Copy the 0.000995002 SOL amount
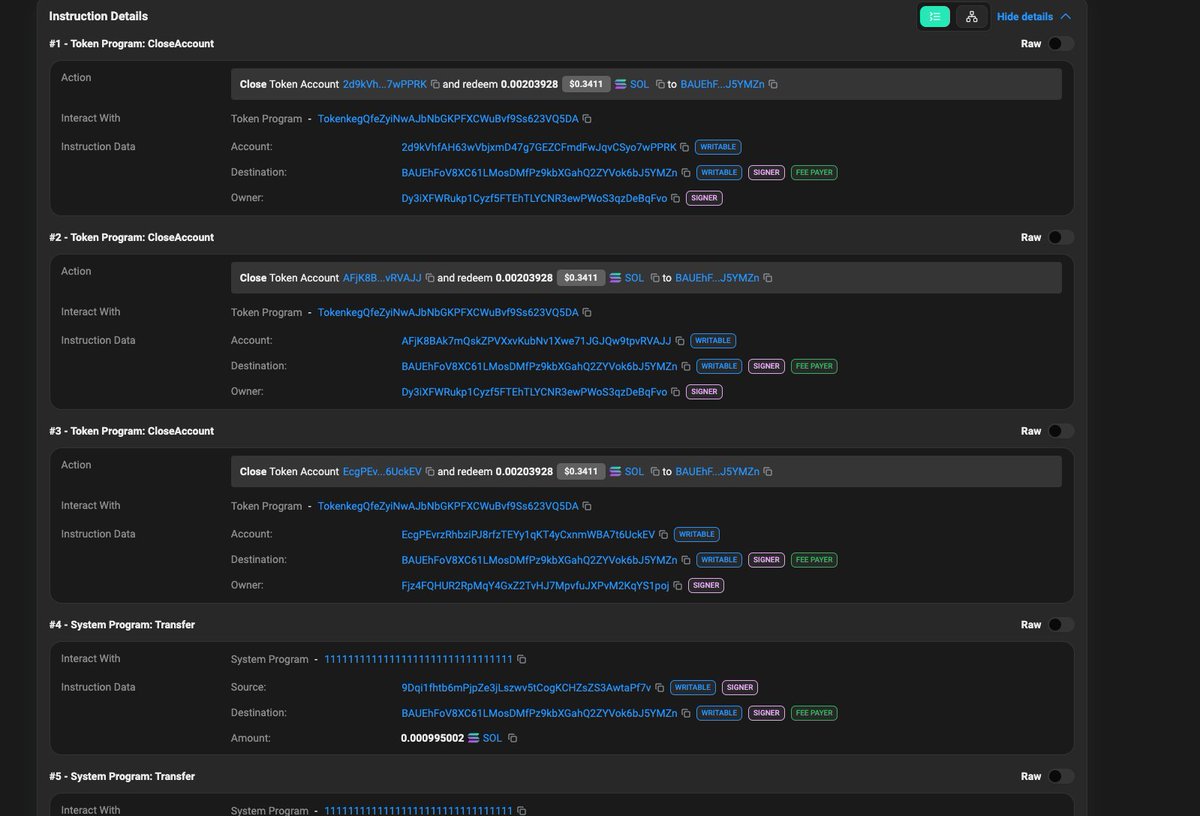This screenshot has width=1200, height=816. point(512,738)
